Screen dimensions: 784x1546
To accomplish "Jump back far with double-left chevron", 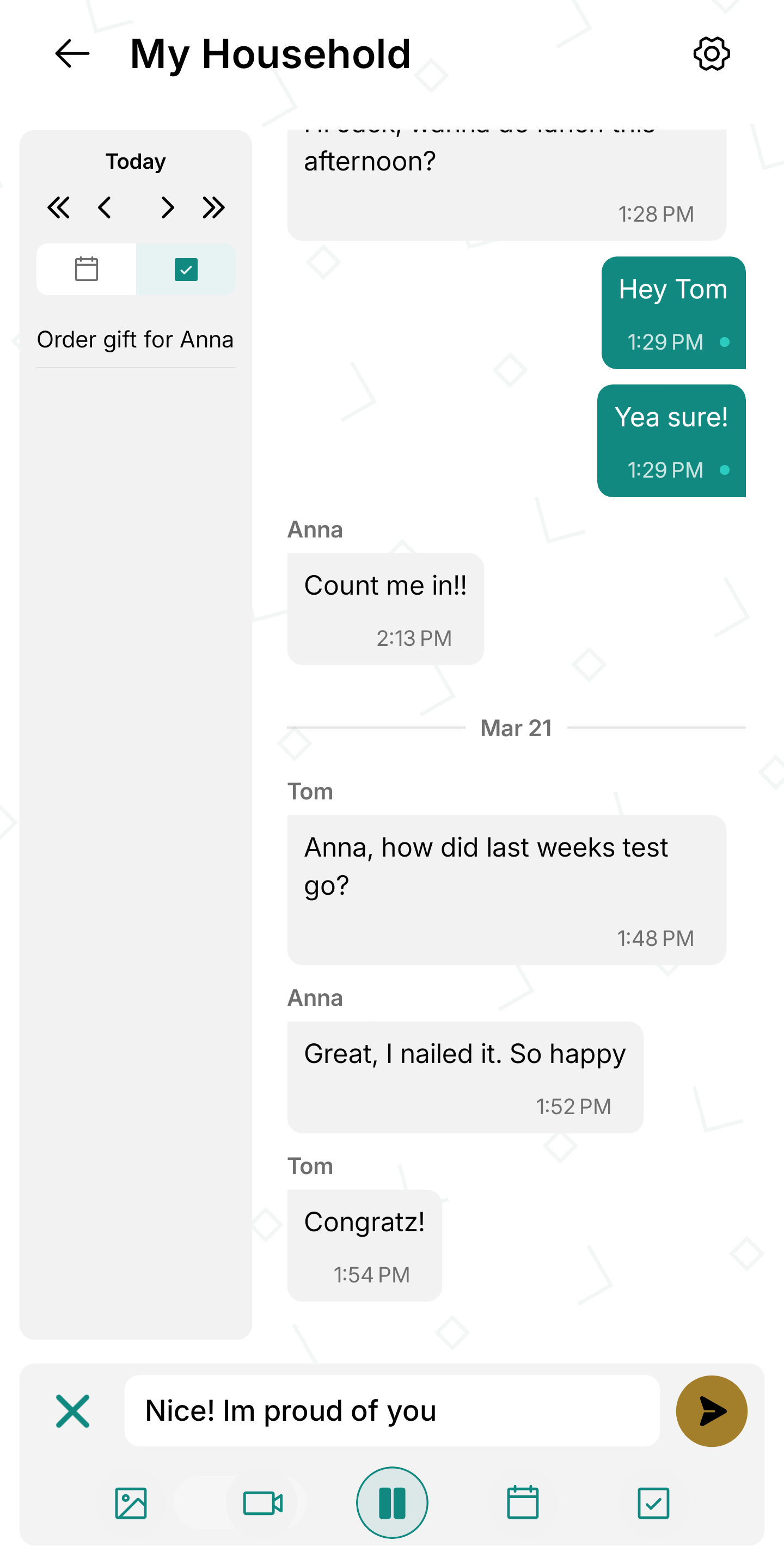I will 59,207.
